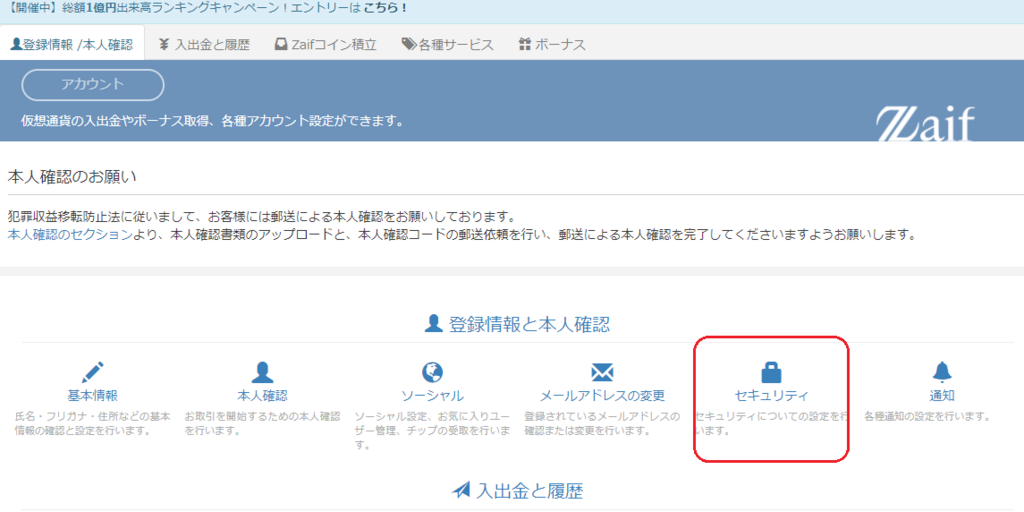
Task: Click the envelope icon above メールアドレスの変更
Action: click(x=601, y=372)
